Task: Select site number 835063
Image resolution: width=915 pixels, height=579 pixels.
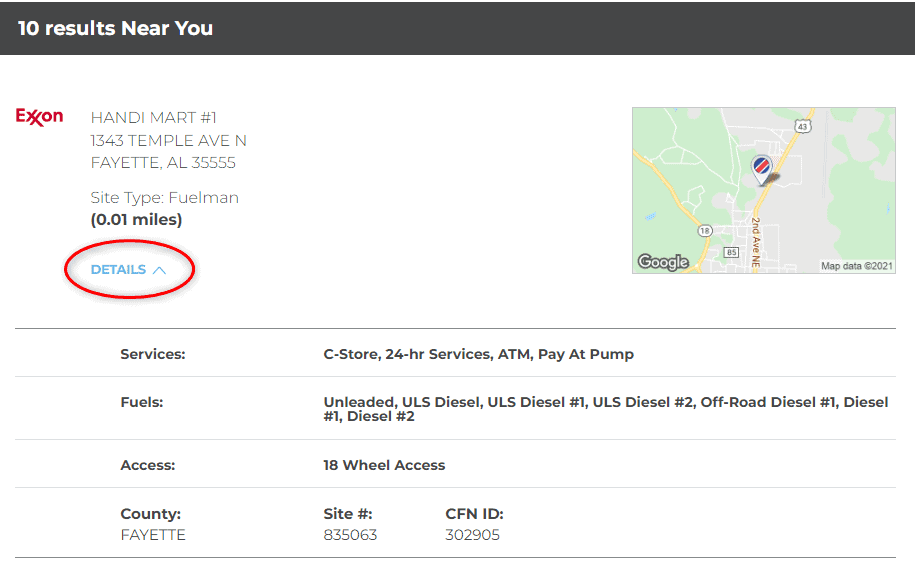Action: pyautogui.click(x=350, y=535)
